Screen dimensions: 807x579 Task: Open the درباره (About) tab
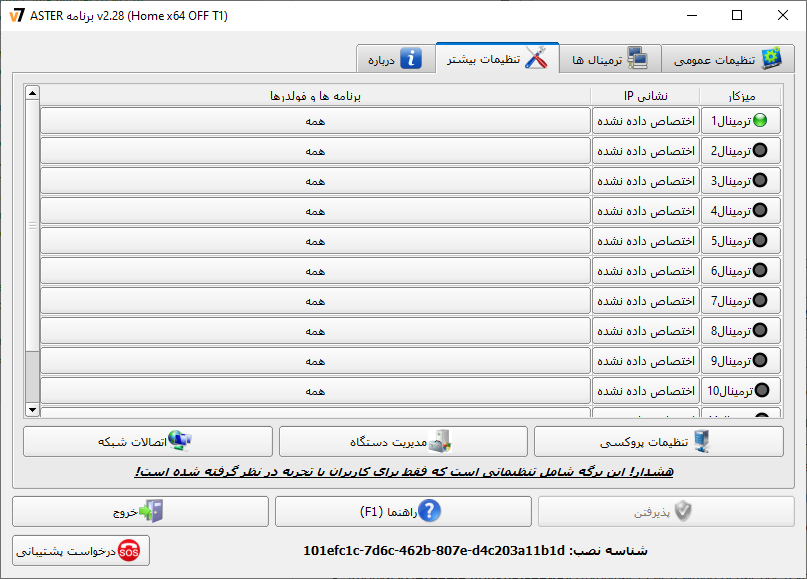[x=396, y=59]
